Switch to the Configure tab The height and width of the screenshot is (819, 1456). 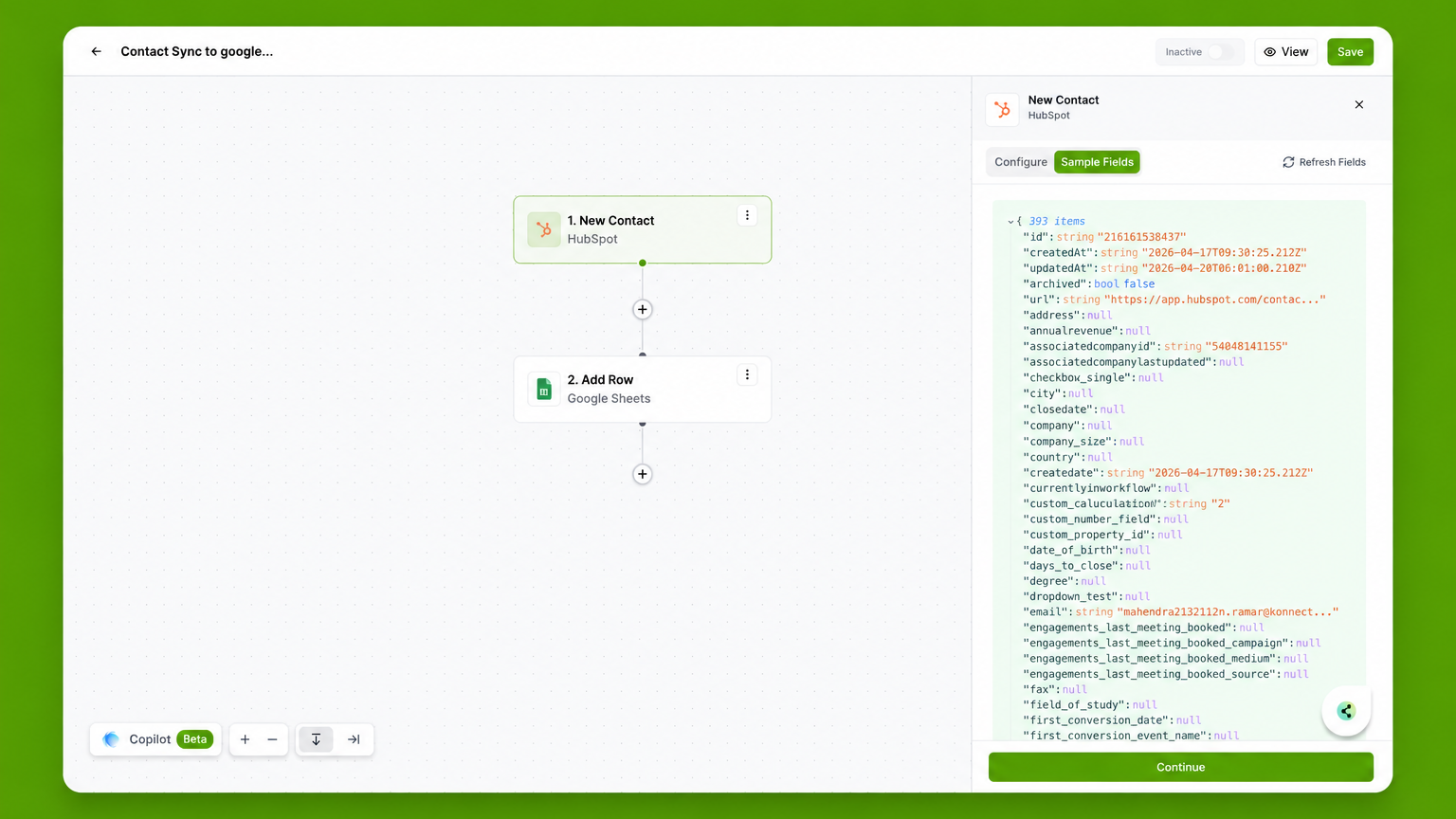point(1021,162)
